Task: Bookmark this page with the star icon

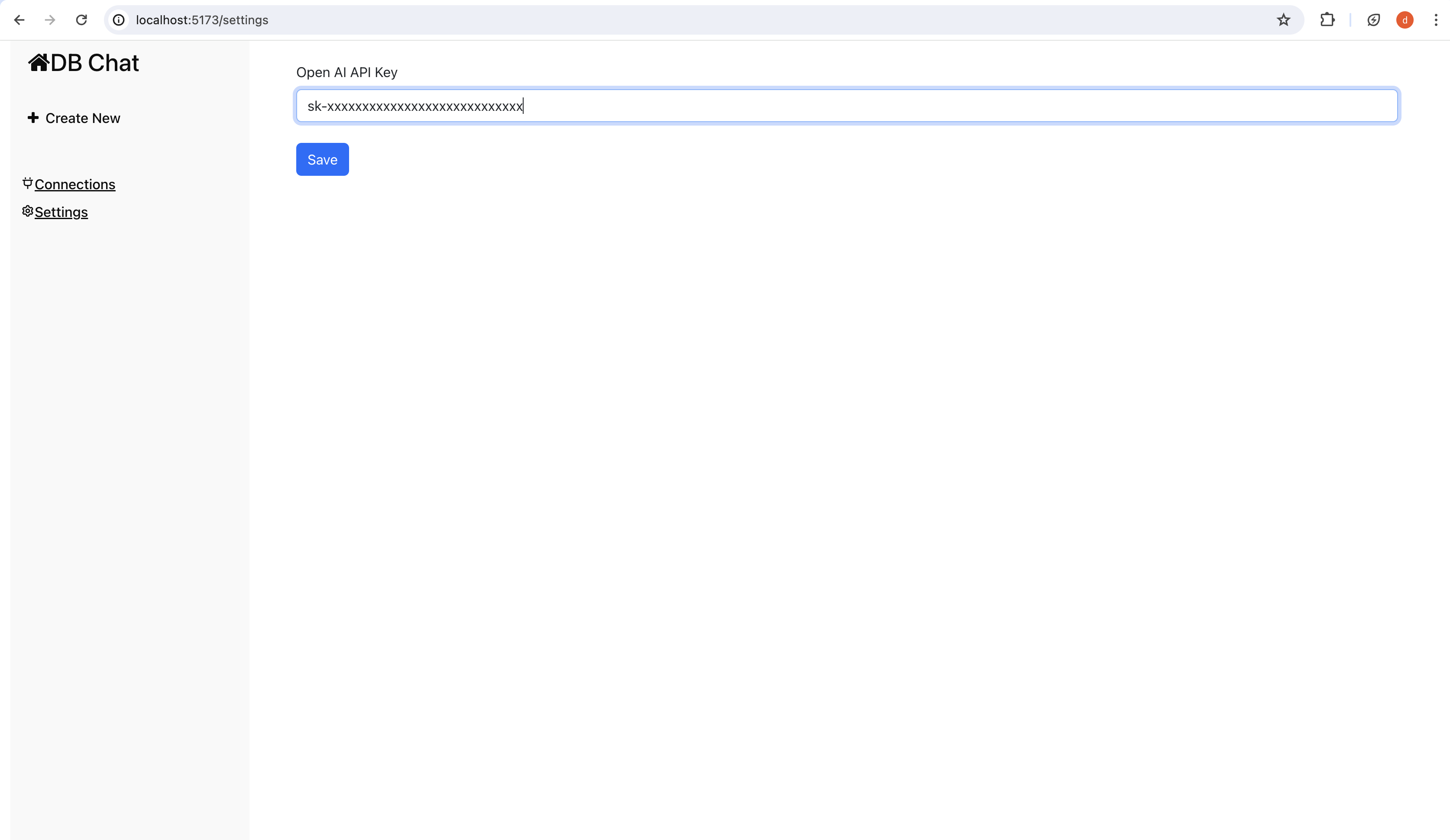Action: click(x=1283, y=20)
